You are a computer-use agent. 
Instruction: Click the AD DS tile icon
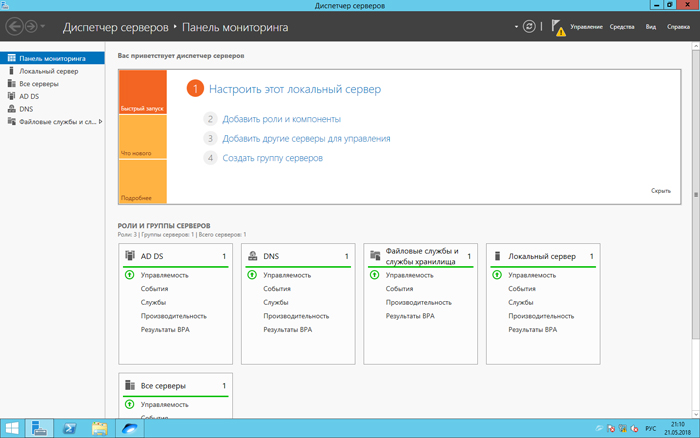pos(130,257)
